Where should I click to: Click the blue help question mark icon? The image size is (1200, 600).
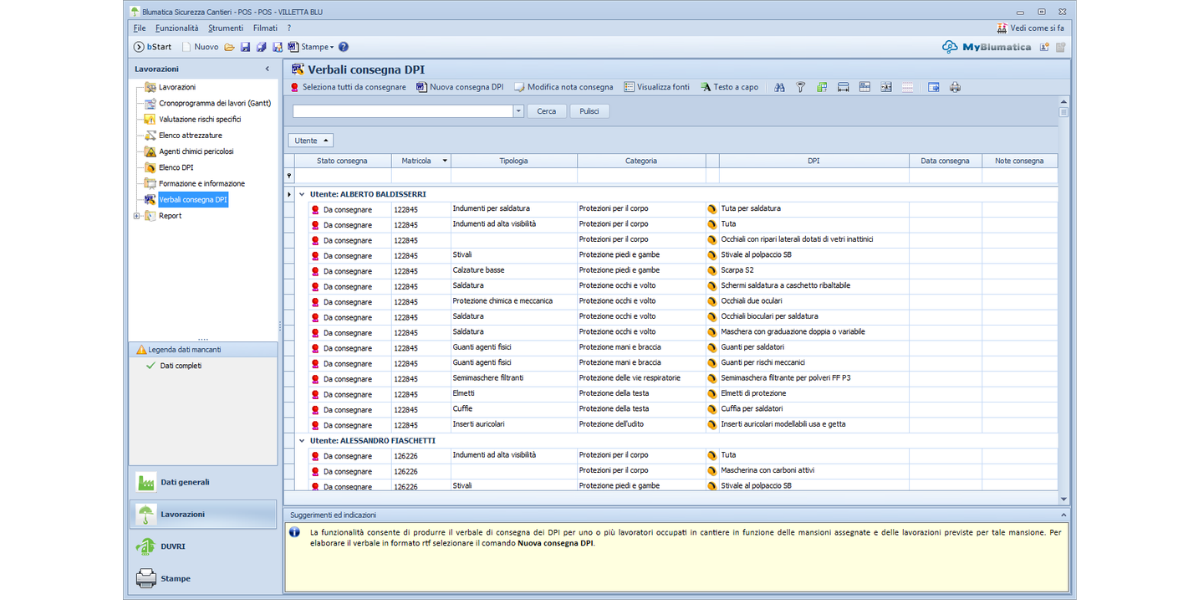coord(343,47)
